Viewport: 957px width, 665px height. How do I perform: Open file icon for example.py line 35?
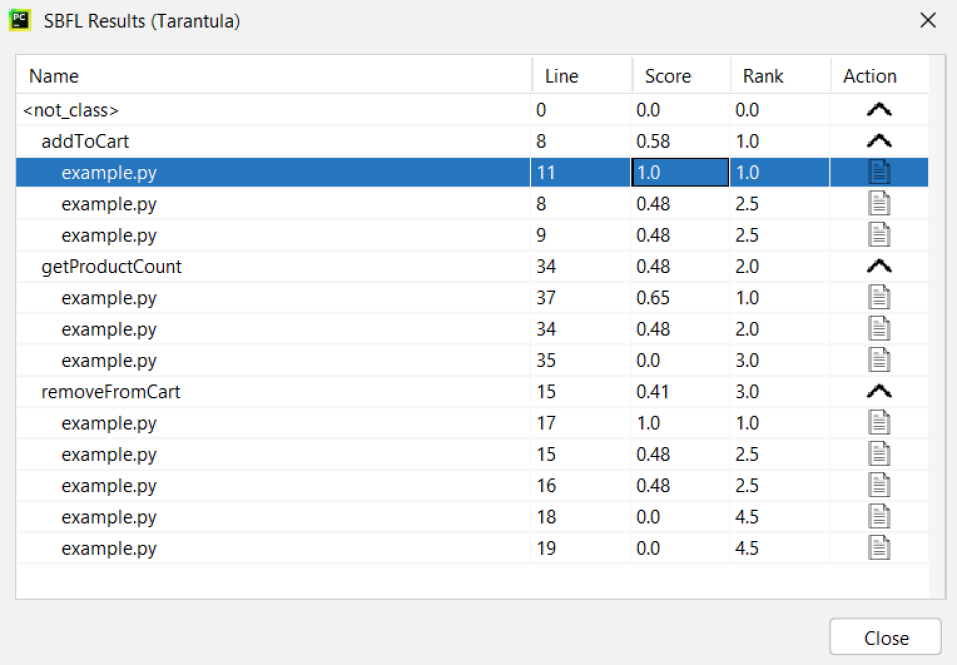[x=879, y=360]
